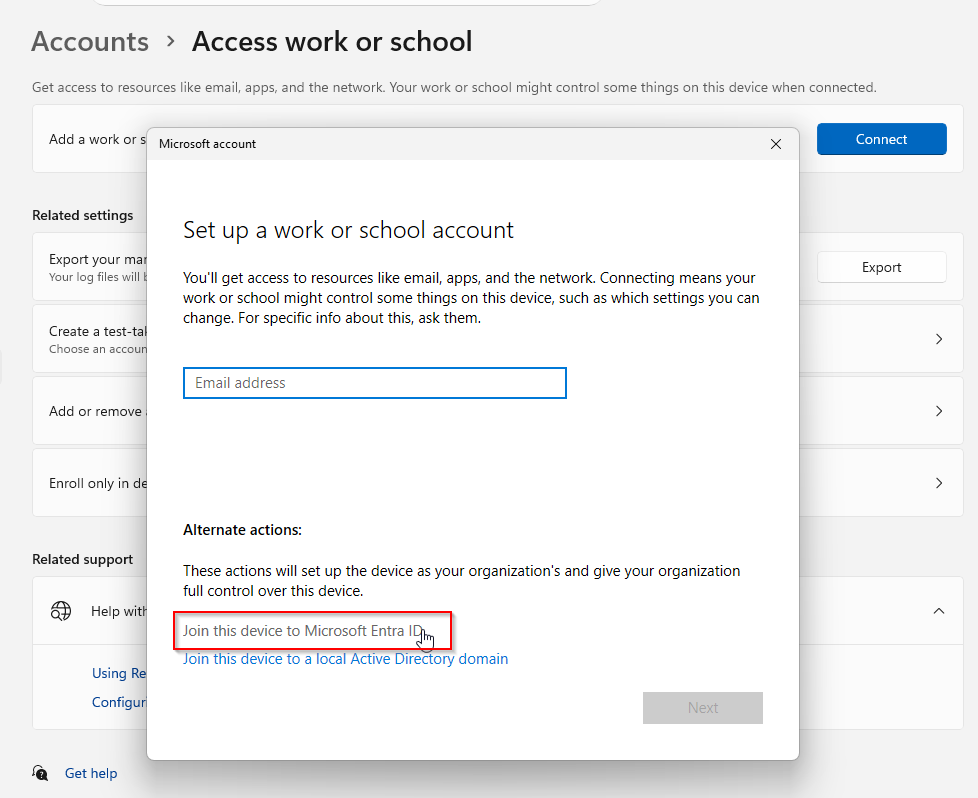Click the Add a work or school row text
The height and width of the screenshot is (798, 978).
coord(97,139)
